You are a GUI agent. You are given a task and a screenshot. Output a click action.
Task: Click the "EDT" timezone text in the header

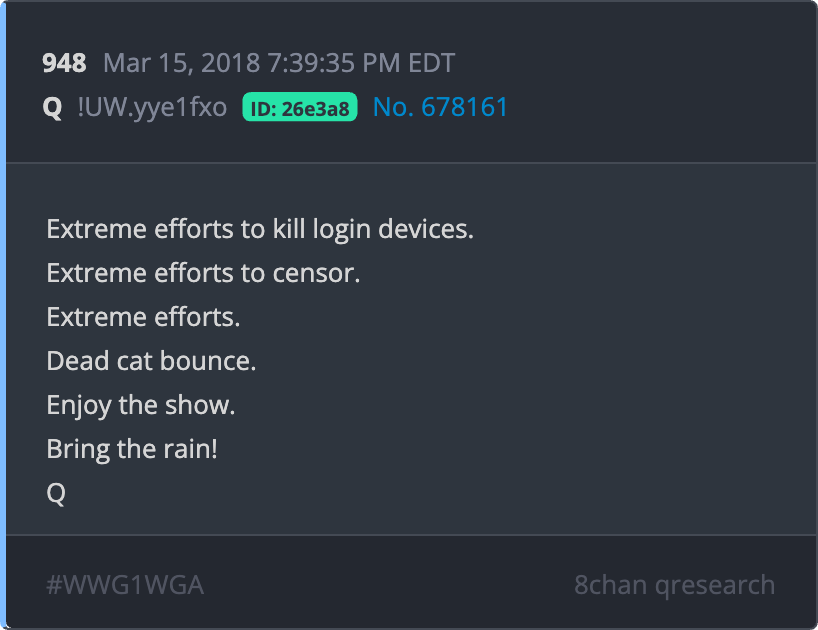pos(431,63)
